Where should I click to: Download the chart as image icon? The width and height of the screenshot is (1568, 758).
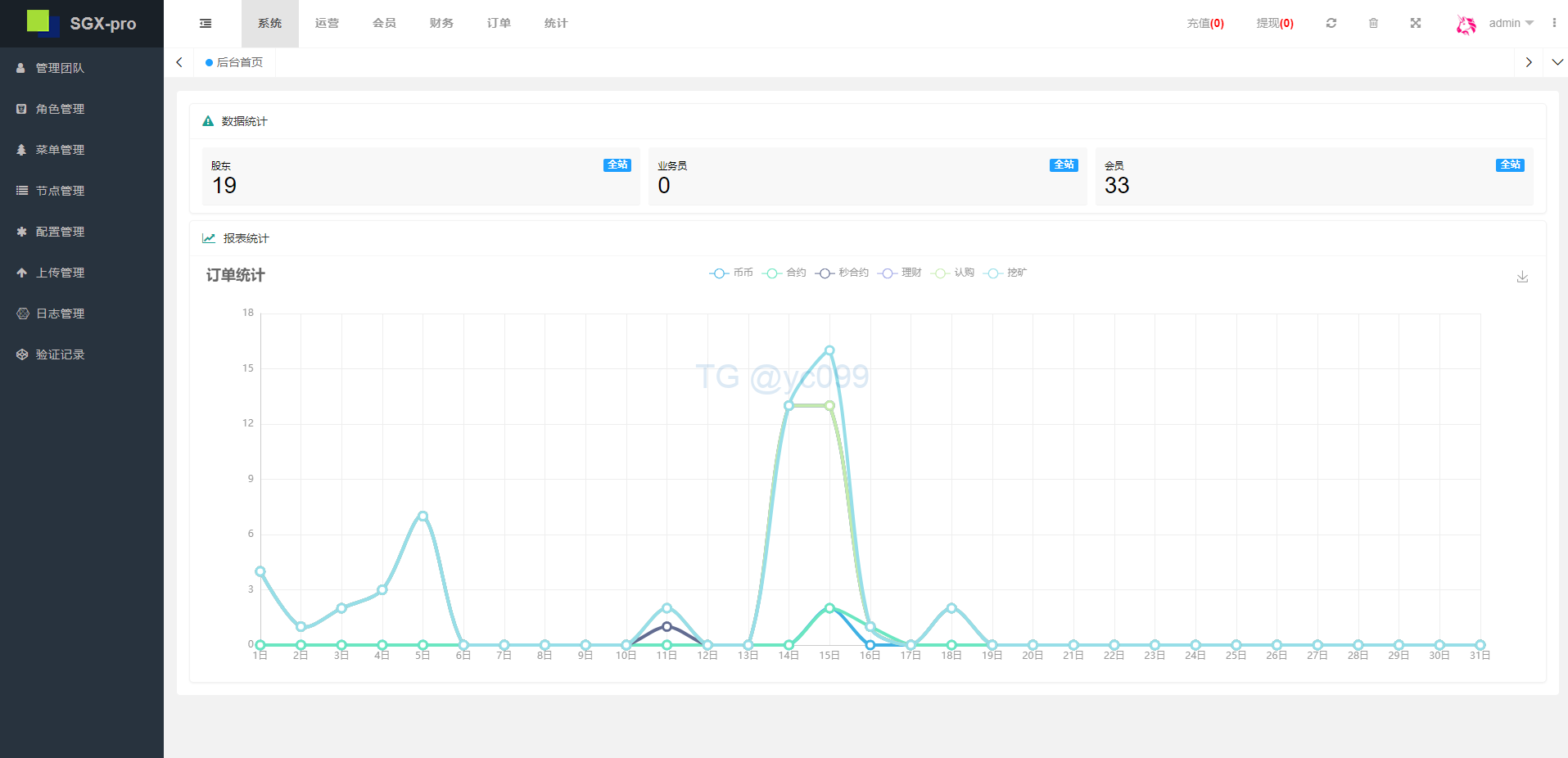coord(1522,277)
